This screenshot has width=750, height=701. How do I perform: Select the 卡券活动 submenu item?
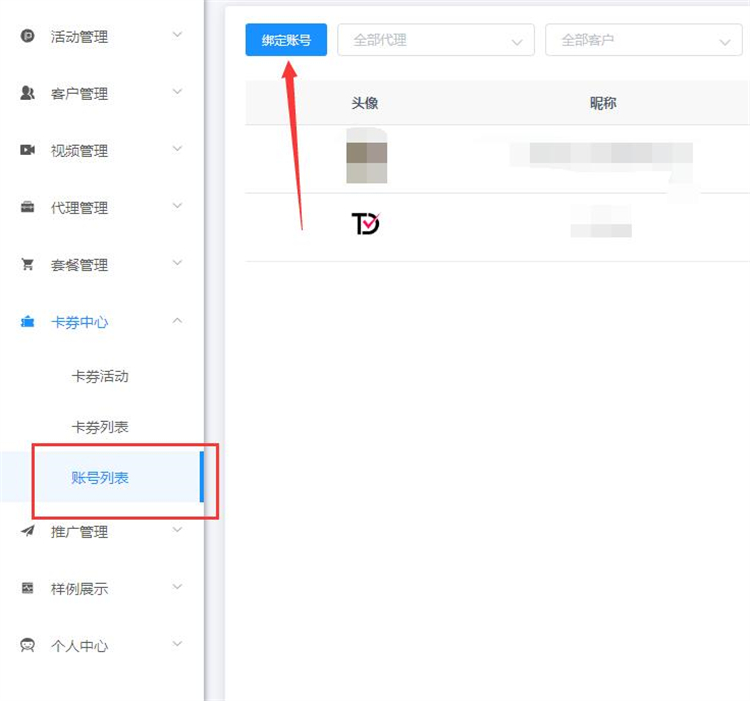pyautogui.click(x=100, y=376)
